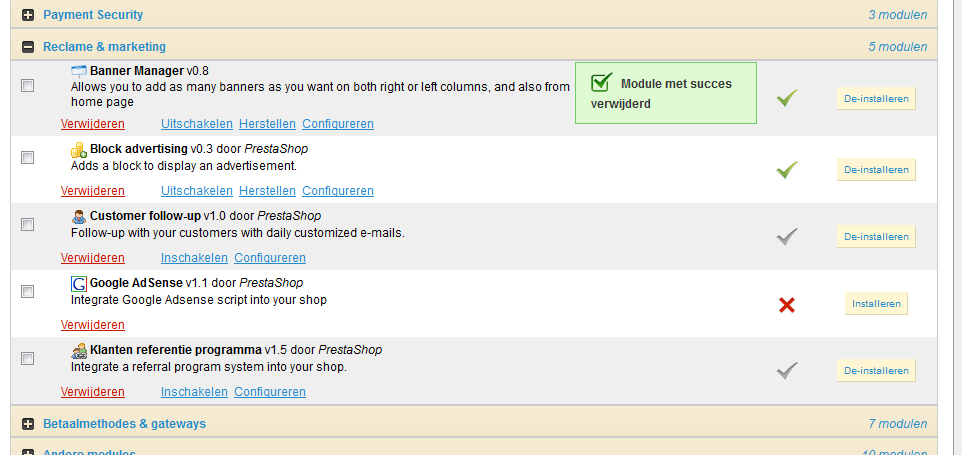Click the Block advertising module icon
The height and width of the screenshot is (455, 962).
[79, 150]
